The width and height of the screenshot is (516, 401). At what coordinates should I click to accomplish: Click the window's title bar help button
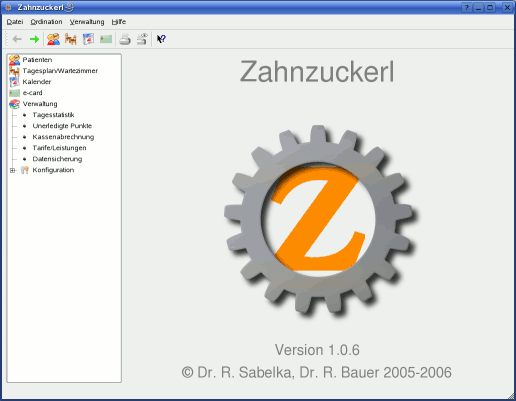pos(467,7)
